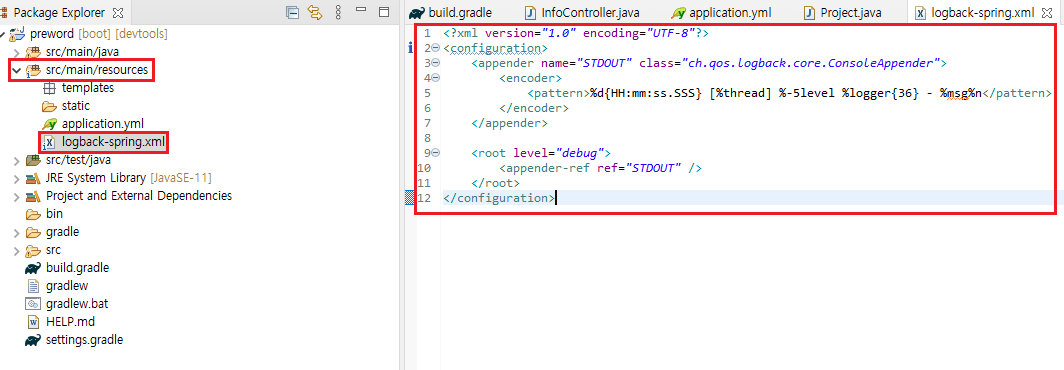Close the Package Explorer tab with X

point(117,13)
